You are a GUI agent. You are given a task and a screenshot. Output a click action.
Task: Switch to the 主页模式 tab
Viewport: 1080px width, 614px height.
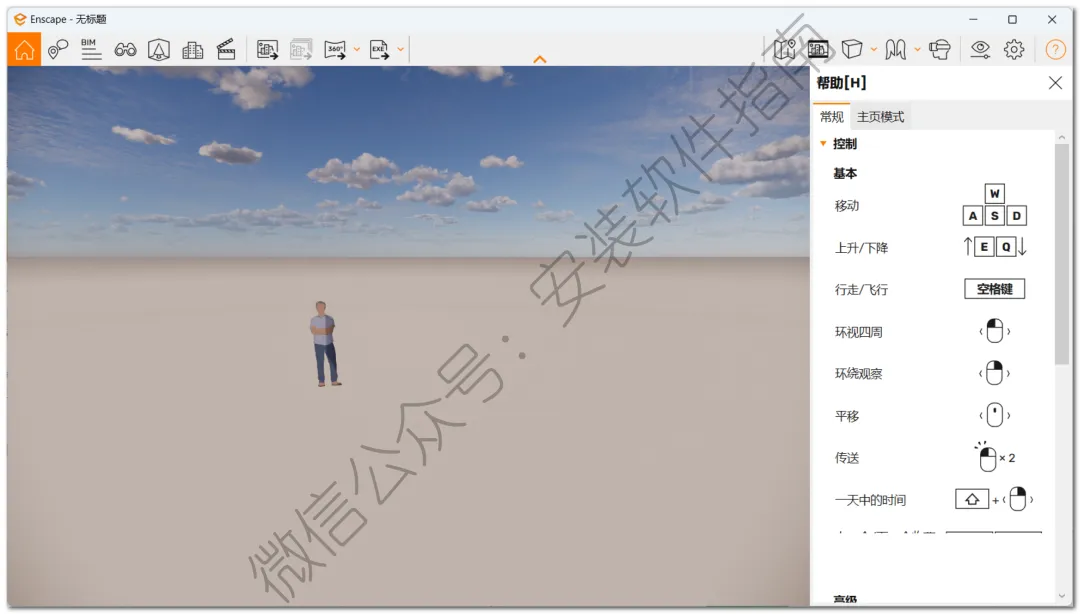[x=880, y=117]
